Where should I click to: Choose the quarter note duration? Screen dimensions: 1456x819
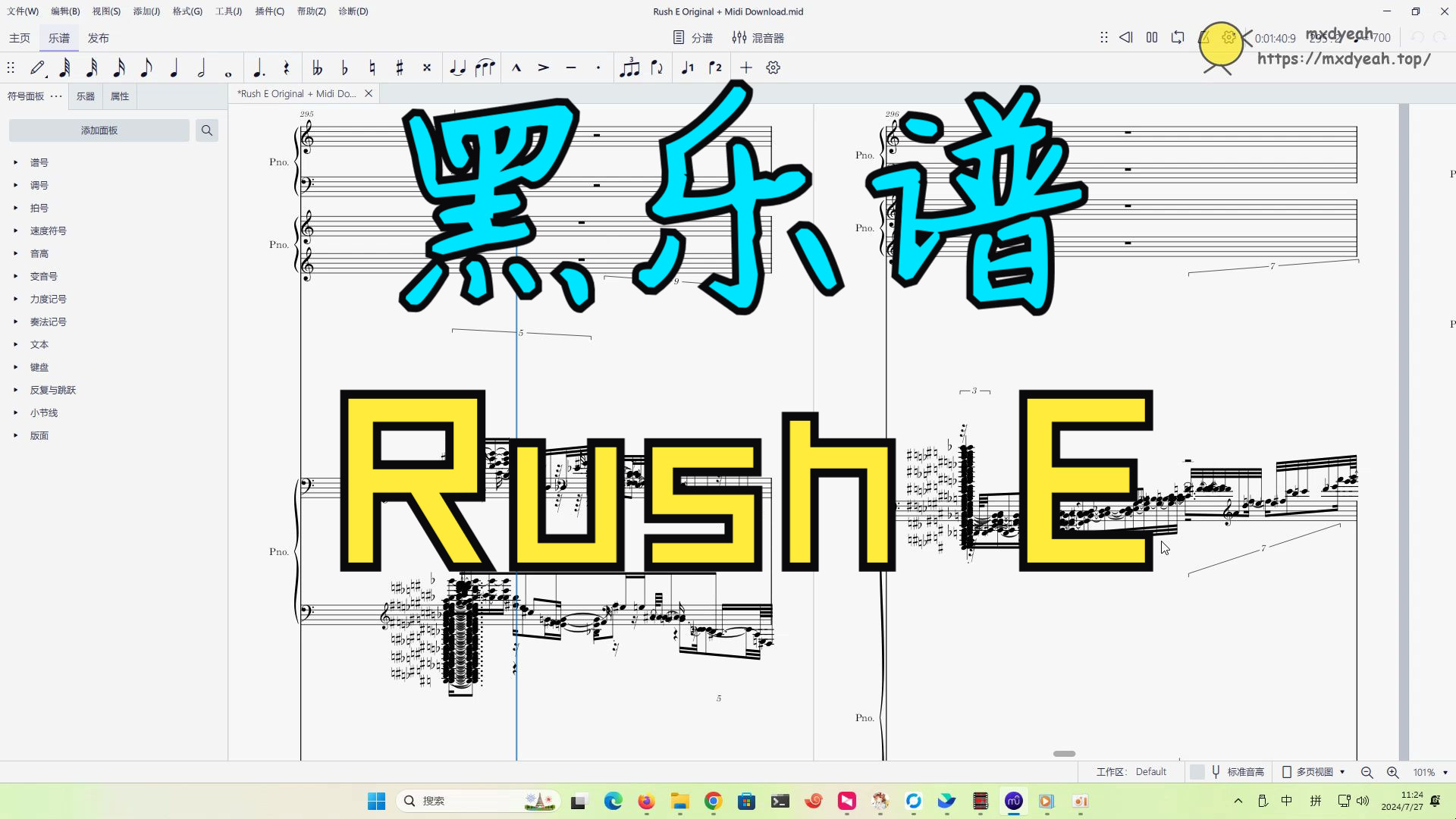tap(174, 68)
